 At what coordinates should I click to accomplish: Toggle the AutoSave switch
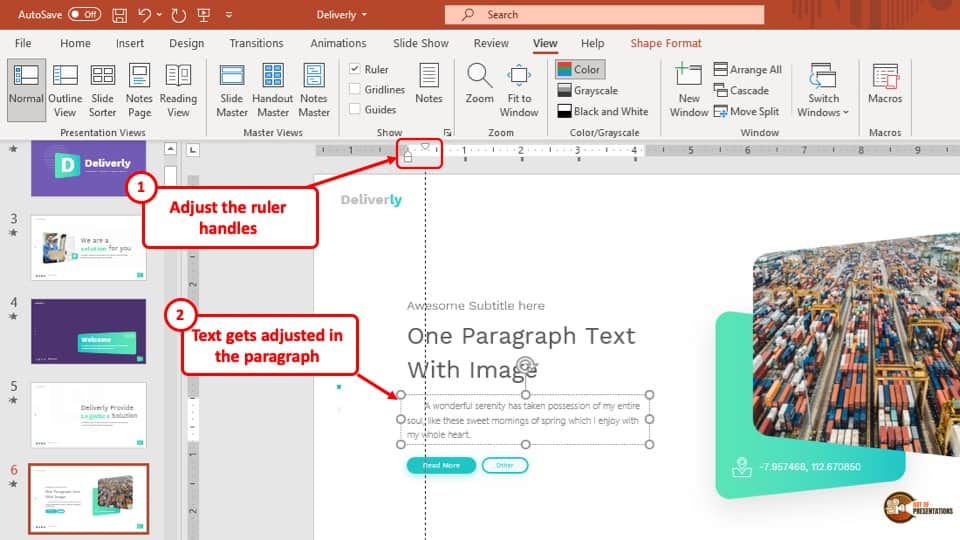(x=84, y=14)
